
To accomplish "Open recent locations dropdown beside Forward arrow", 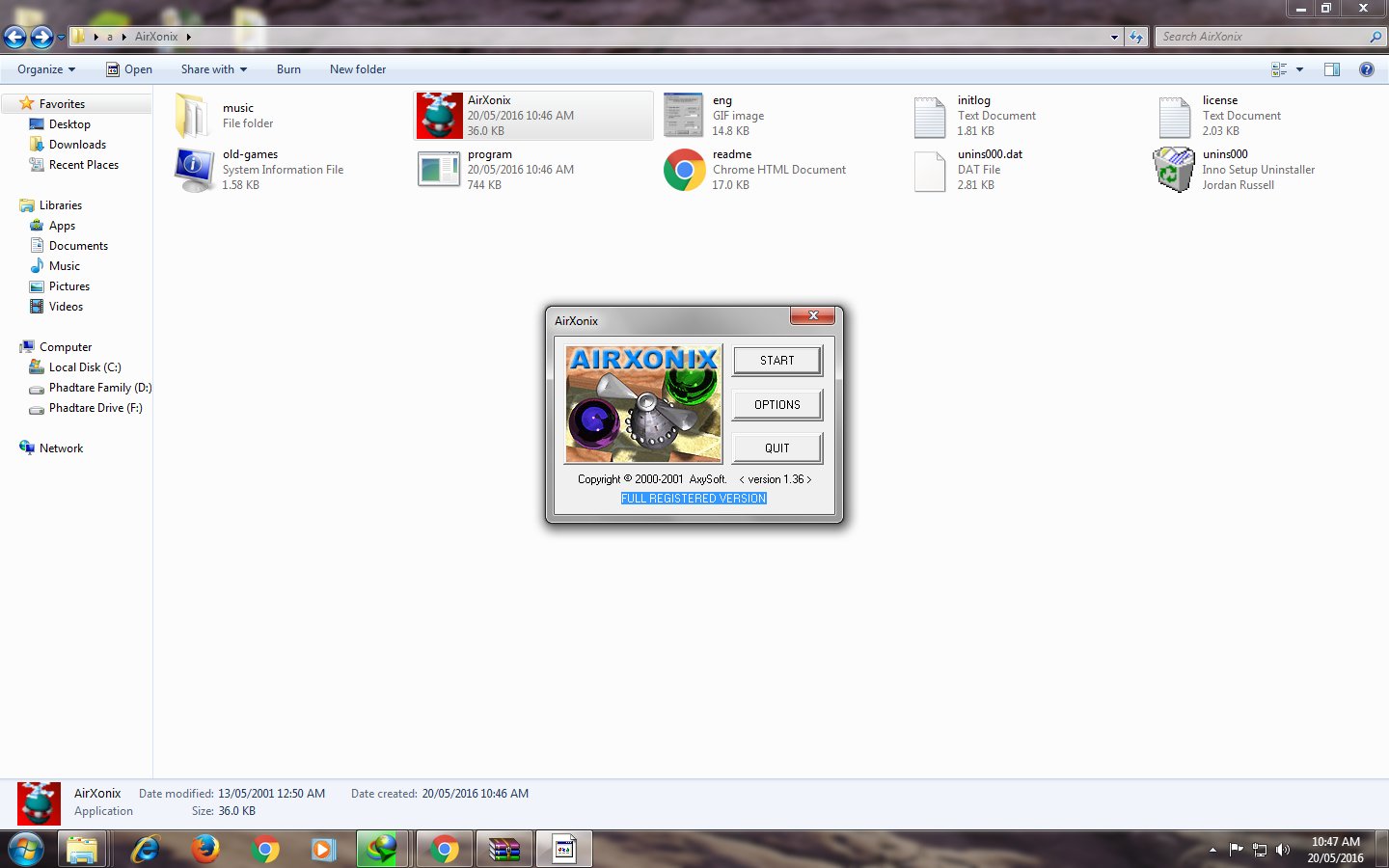I will coord(61,38).
